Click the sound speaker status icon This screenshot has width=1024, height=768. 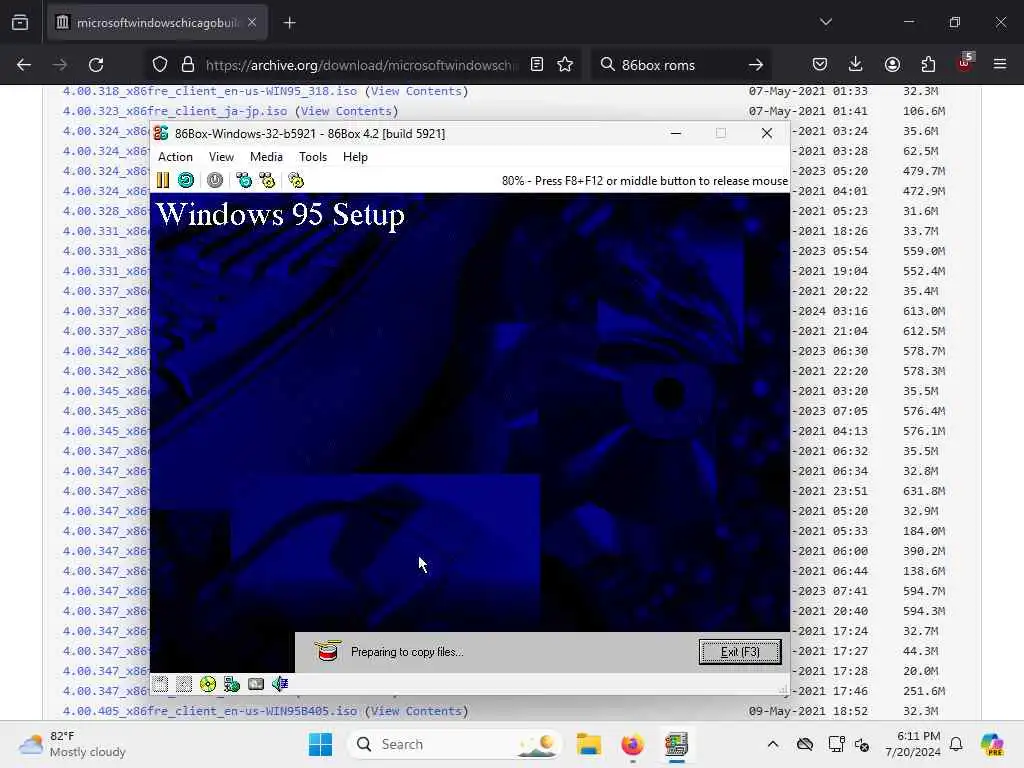[x=280, y=684]
